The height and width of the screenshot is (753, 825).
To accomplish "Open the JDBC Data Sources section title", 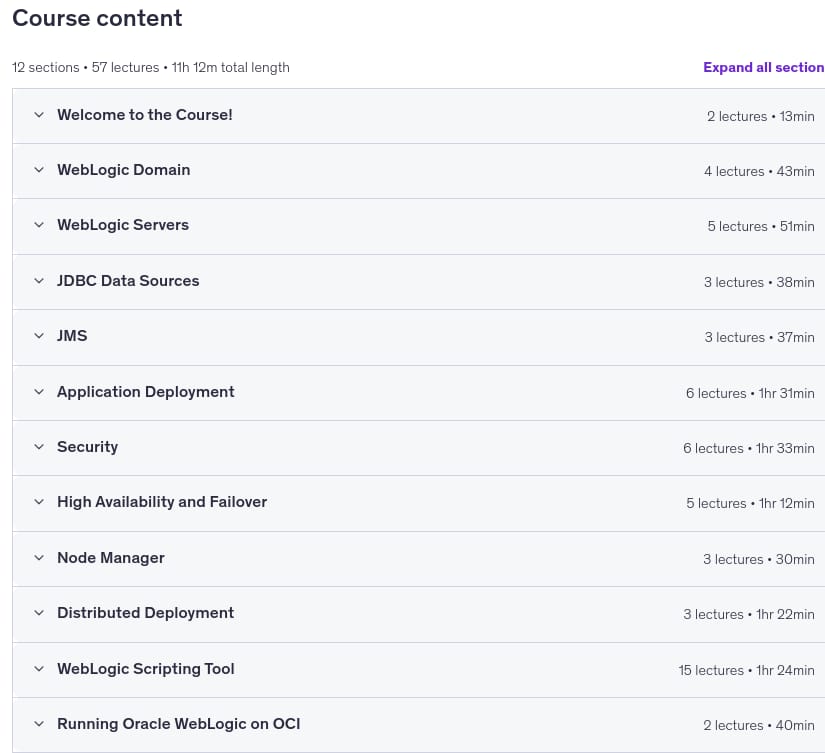I will tap(128, 280).
